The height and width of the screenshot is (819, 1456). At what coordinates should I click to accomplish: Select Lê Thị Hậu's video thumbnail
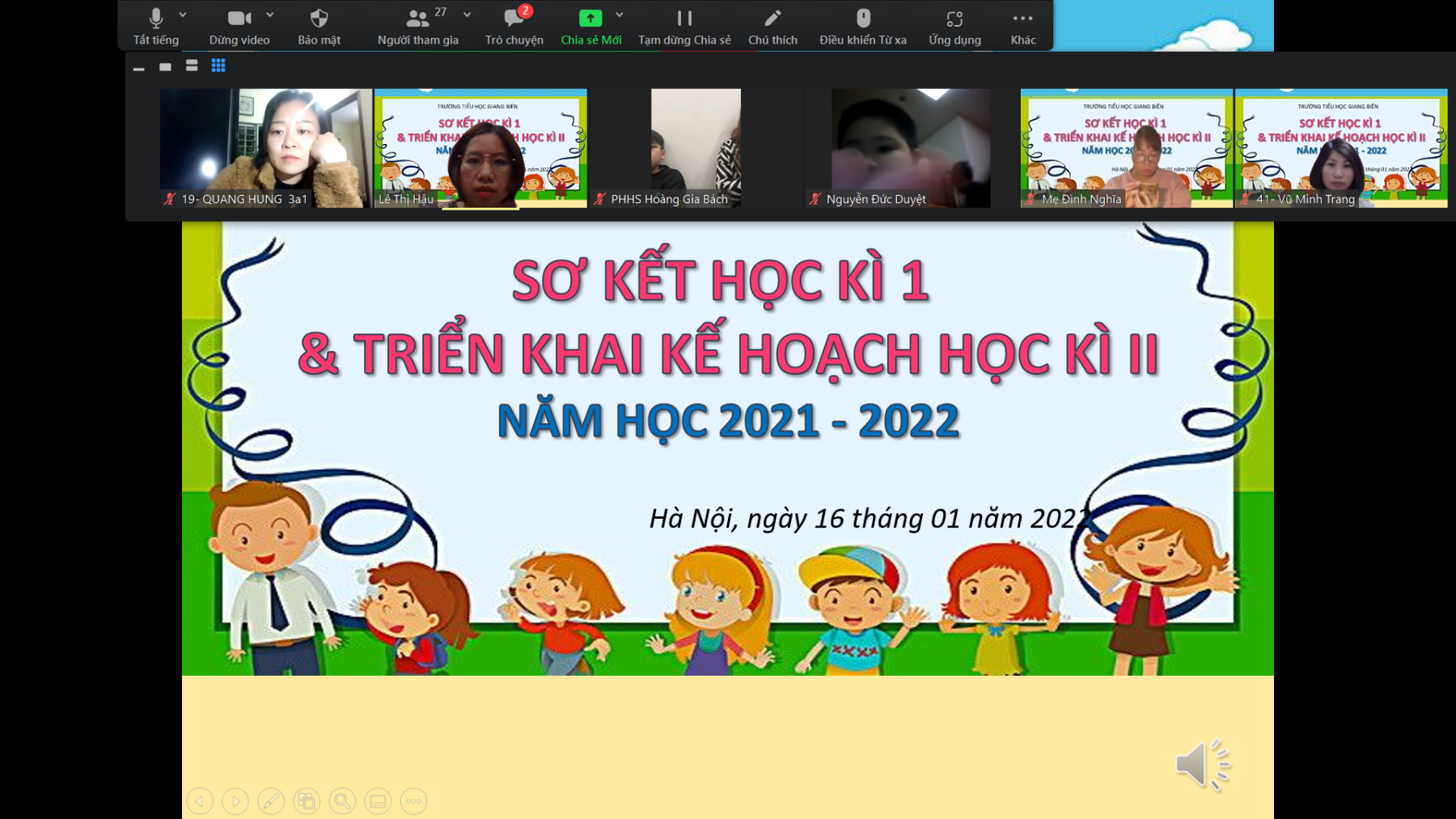480,148
